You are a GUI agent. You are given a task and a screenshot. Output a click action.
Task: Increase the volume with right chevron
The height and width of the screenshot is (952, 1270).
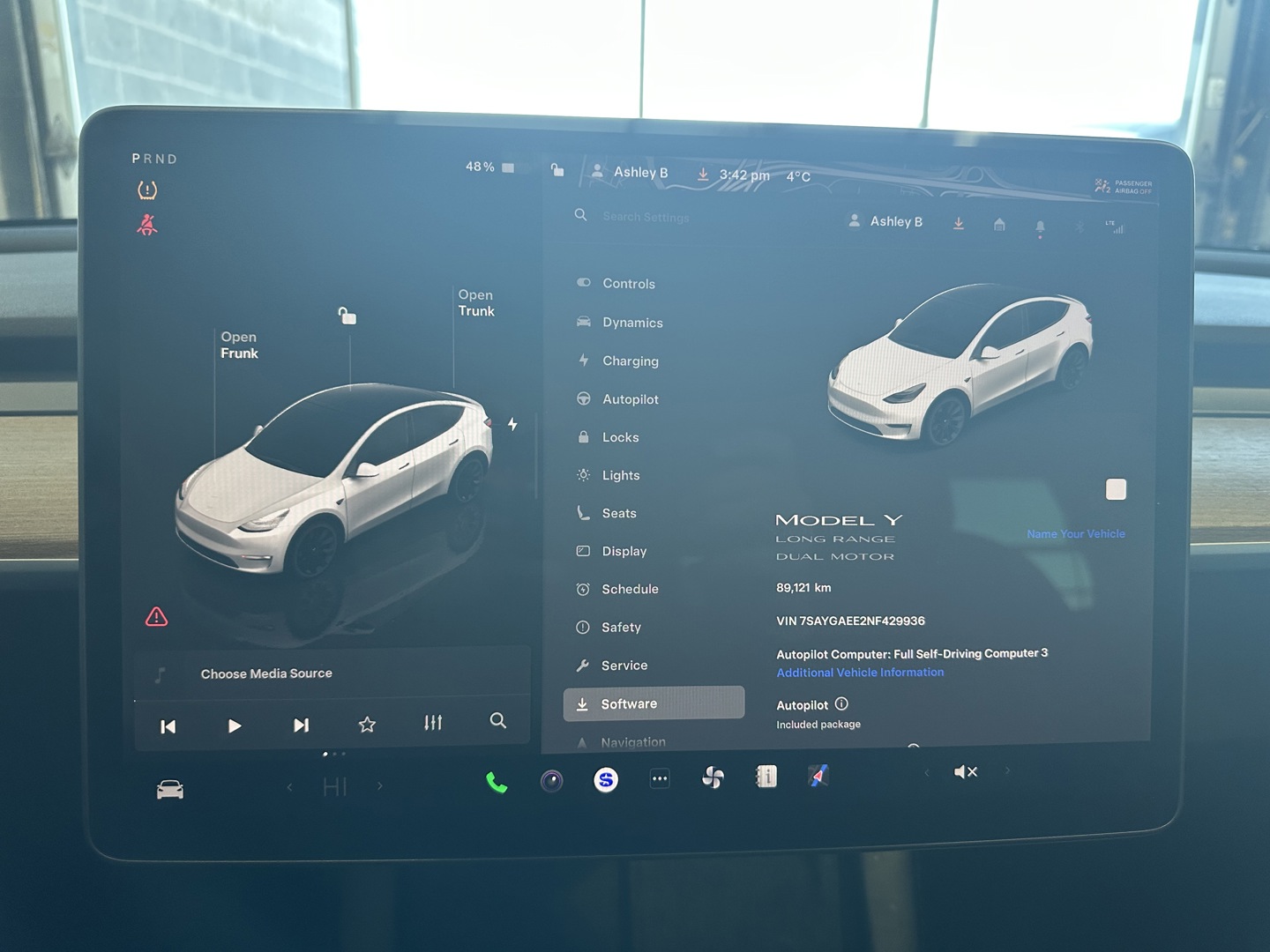1007,771
